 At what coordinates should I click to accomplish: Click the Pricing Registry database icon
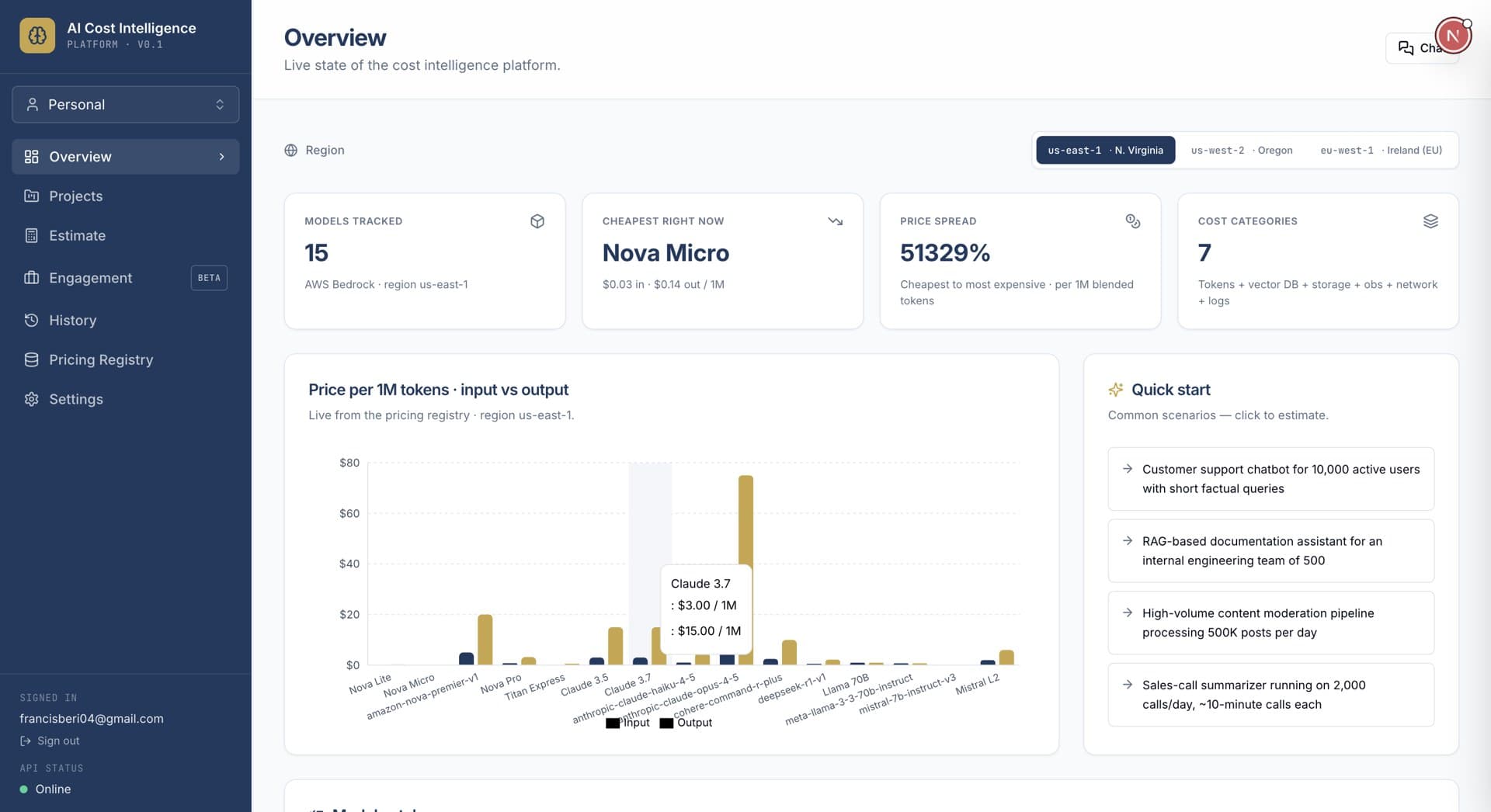click(x=31, y=360)
